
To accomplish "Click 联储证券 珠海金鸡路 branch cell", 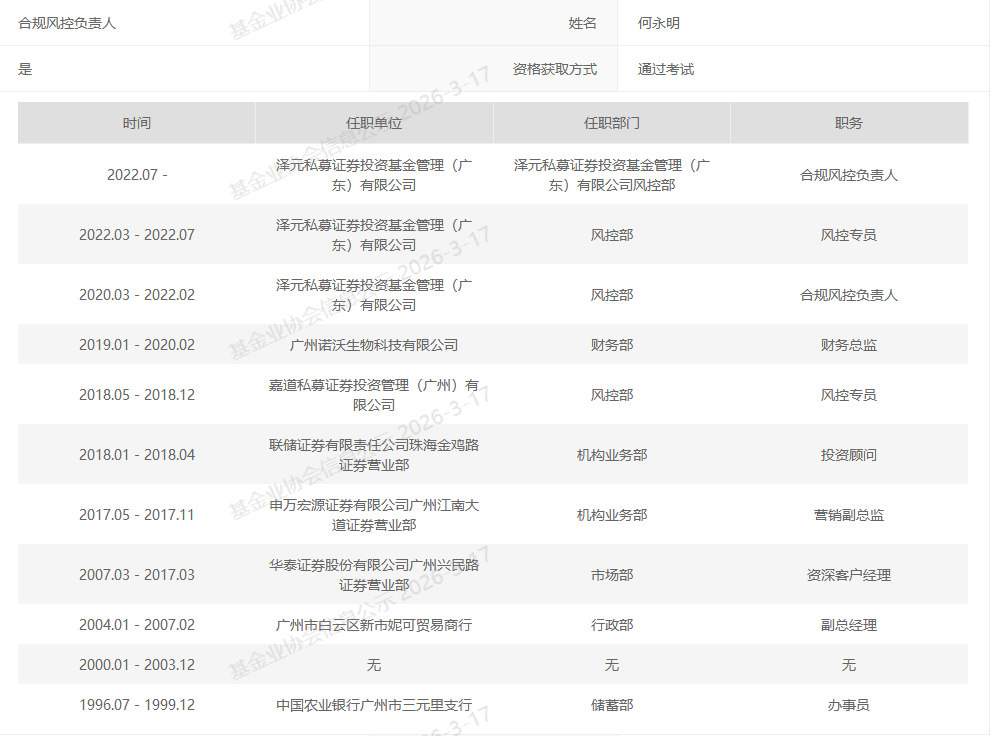I will click(x=374, y=455).
